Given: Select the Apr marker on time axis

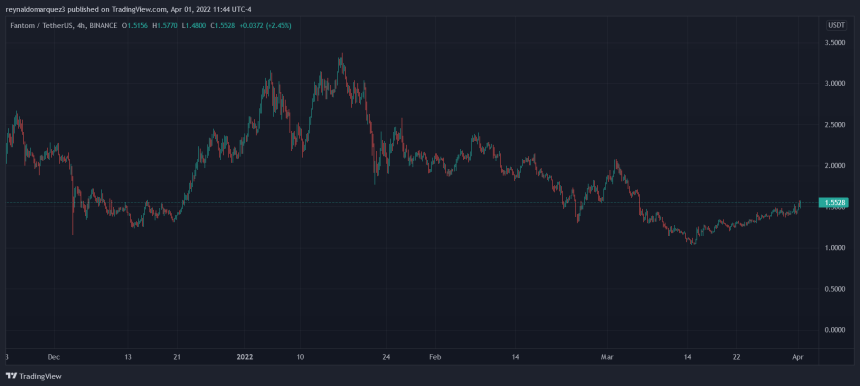Looking at the screenshot, I should (799, 357).
